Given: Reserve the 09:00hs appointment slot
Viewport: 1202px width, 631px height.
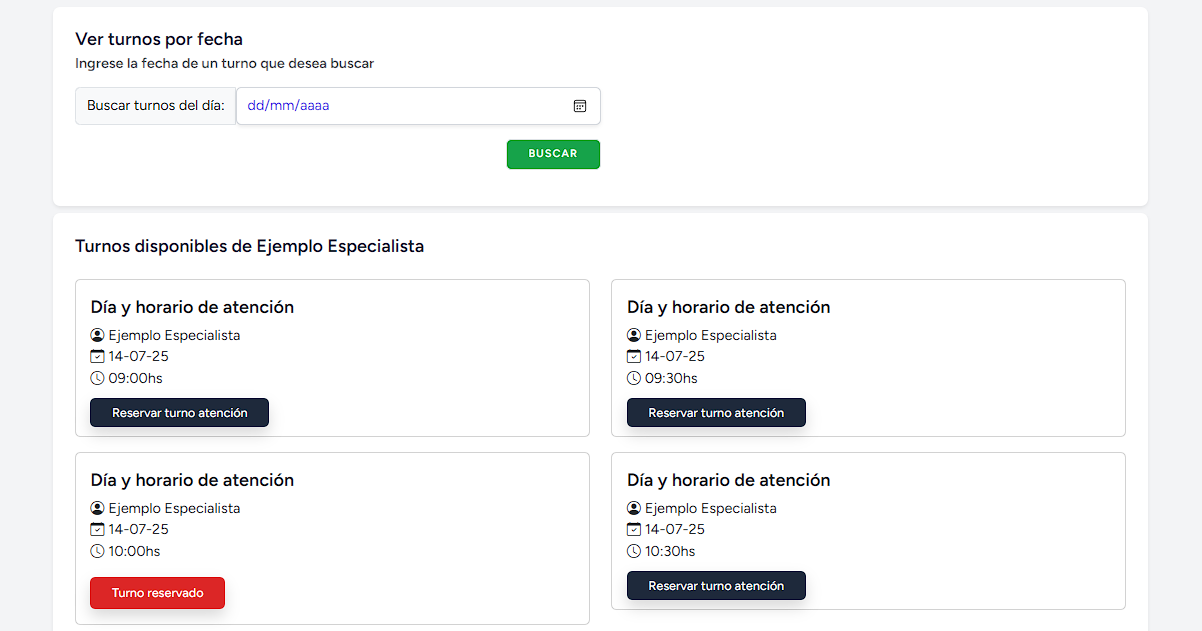Looking at the screenshot, I should pos(179,413).
